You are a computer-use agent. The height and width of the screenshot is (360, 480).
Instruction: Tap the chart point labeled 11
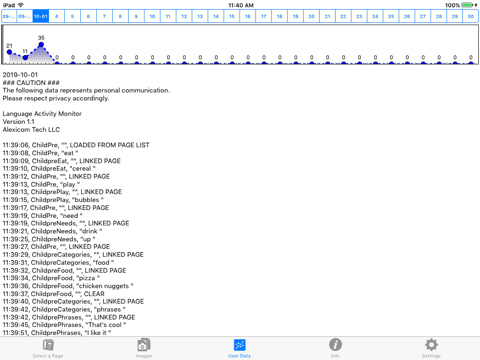coord(25,58)
